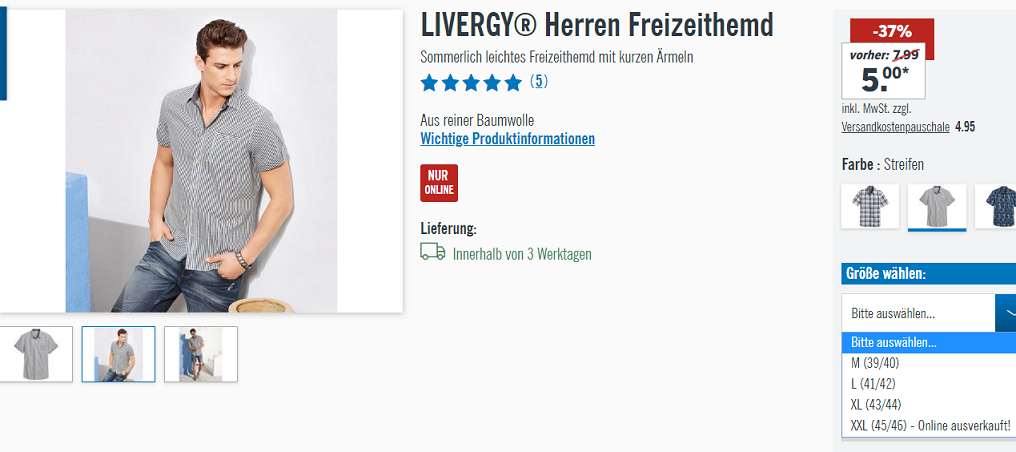Click the red -37% discount badge
Screen dimensions: 1016x452
coord(892,31)
